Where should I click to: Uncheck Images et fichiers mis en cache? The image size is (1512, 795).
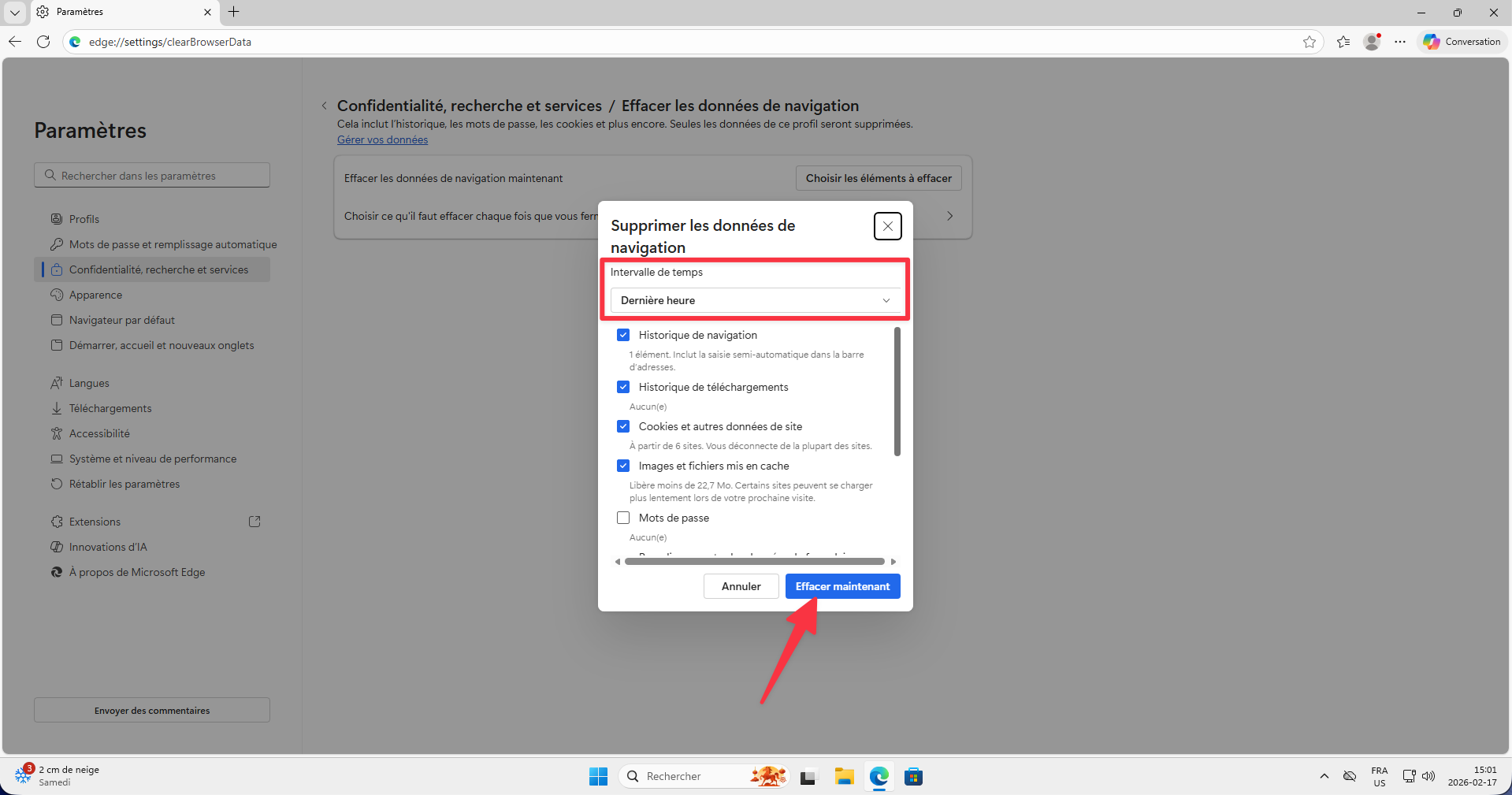click(x=623, y=466)
